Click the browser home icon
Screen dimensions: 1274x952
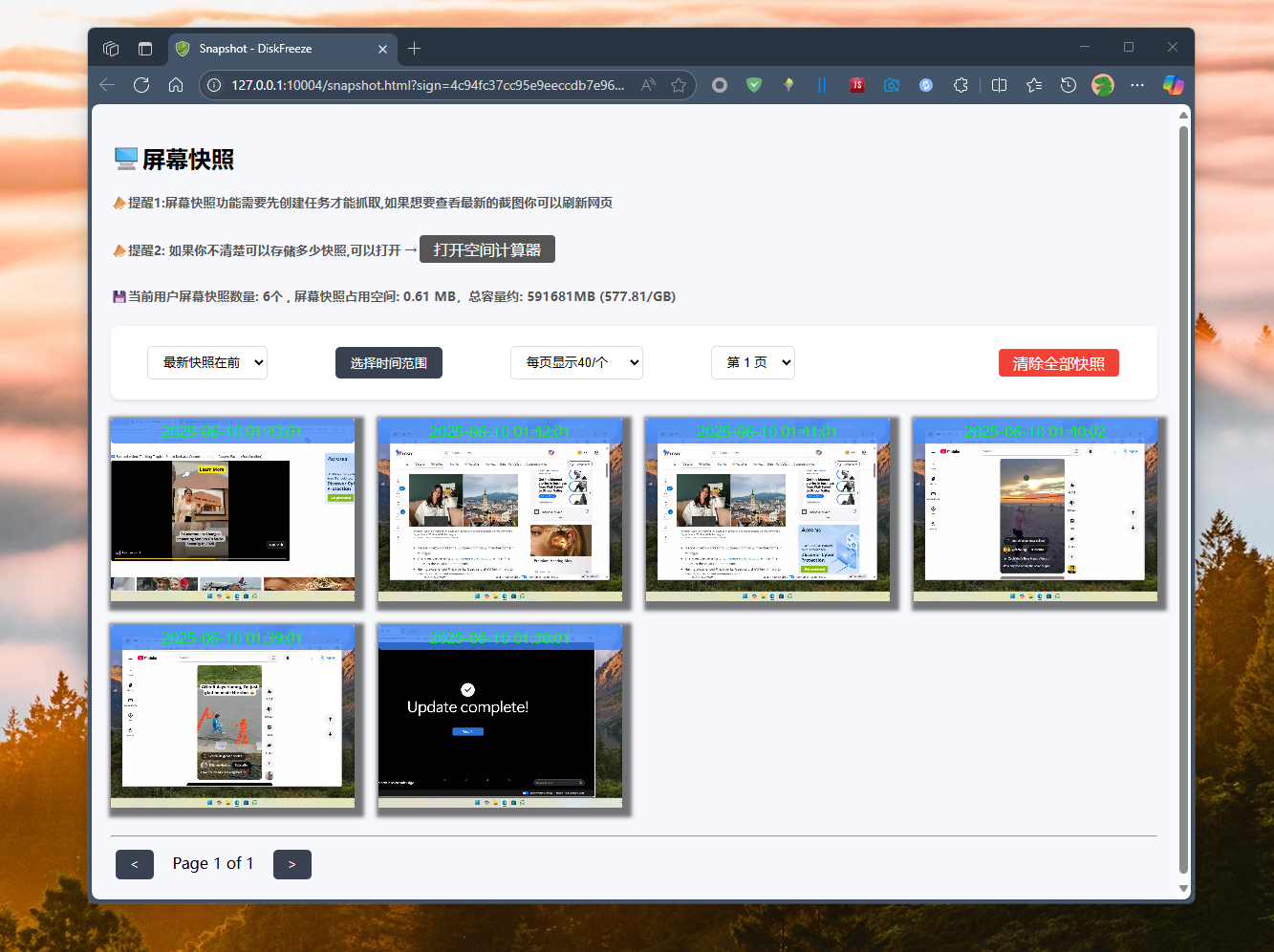click(176, 85)
